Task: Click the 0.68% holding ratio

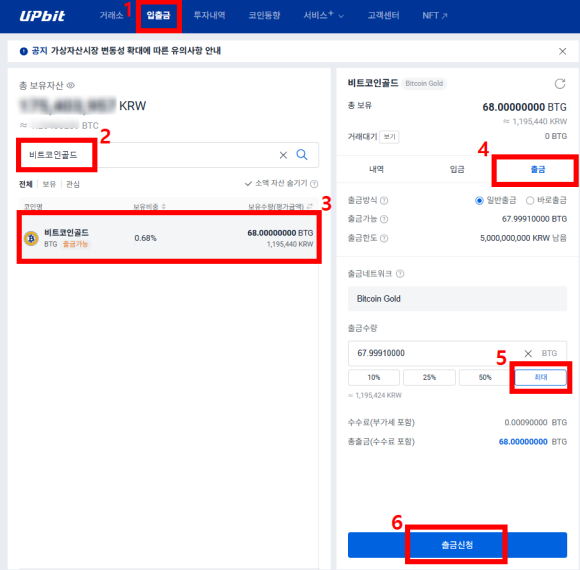Action: click(145, 238)
